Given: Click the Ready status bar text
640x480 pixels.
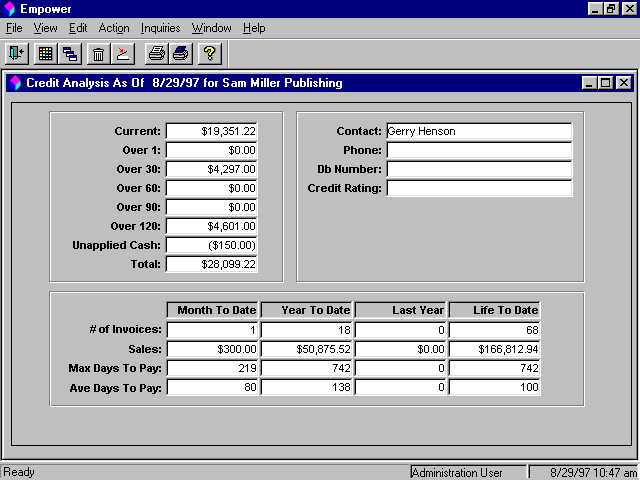Looking at the screenshot, I should [x=19, y=472].
